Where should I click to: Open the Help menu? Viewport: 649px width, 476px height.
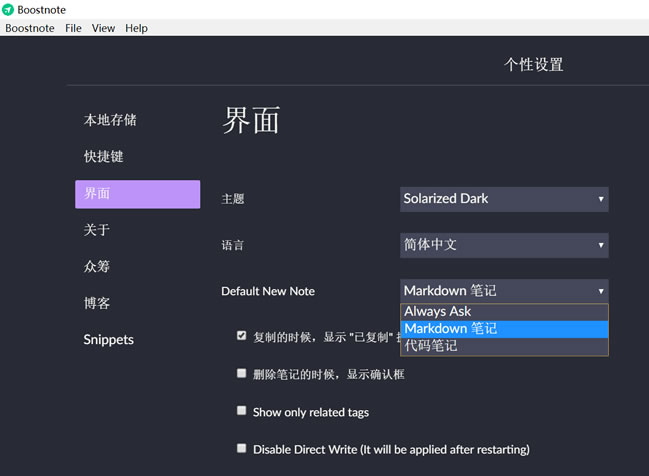coord(136,28)
